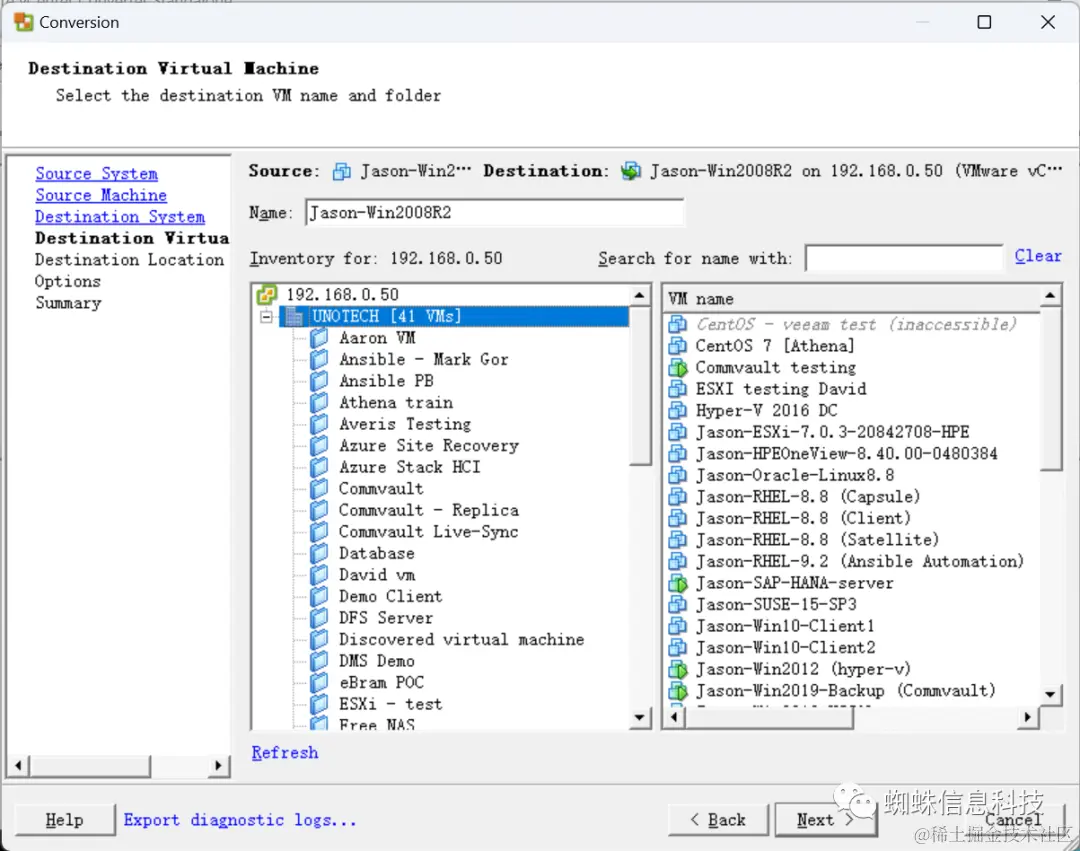This screenshot has width=1080, height=851.
Task: Click the Azure Stack HCI folder icon
Action: 319,467
